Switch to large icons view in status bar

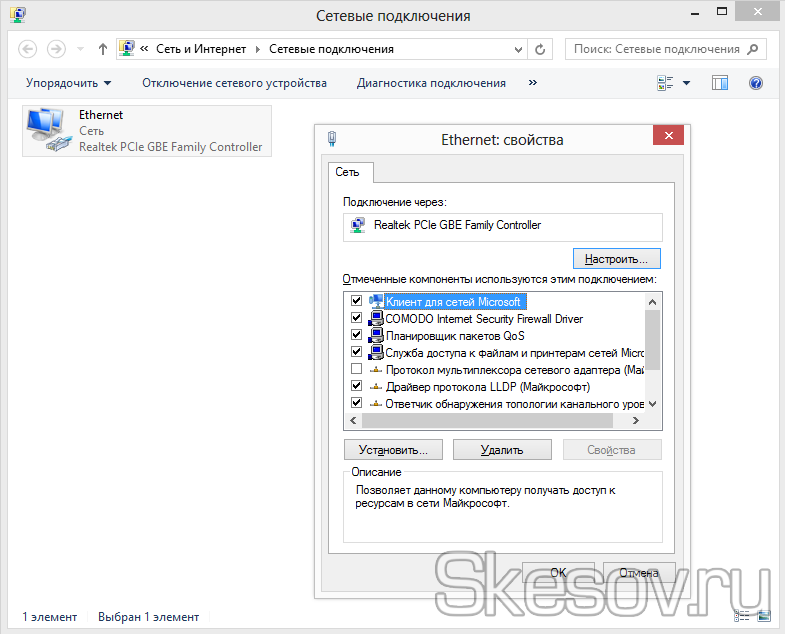[764, 616]
